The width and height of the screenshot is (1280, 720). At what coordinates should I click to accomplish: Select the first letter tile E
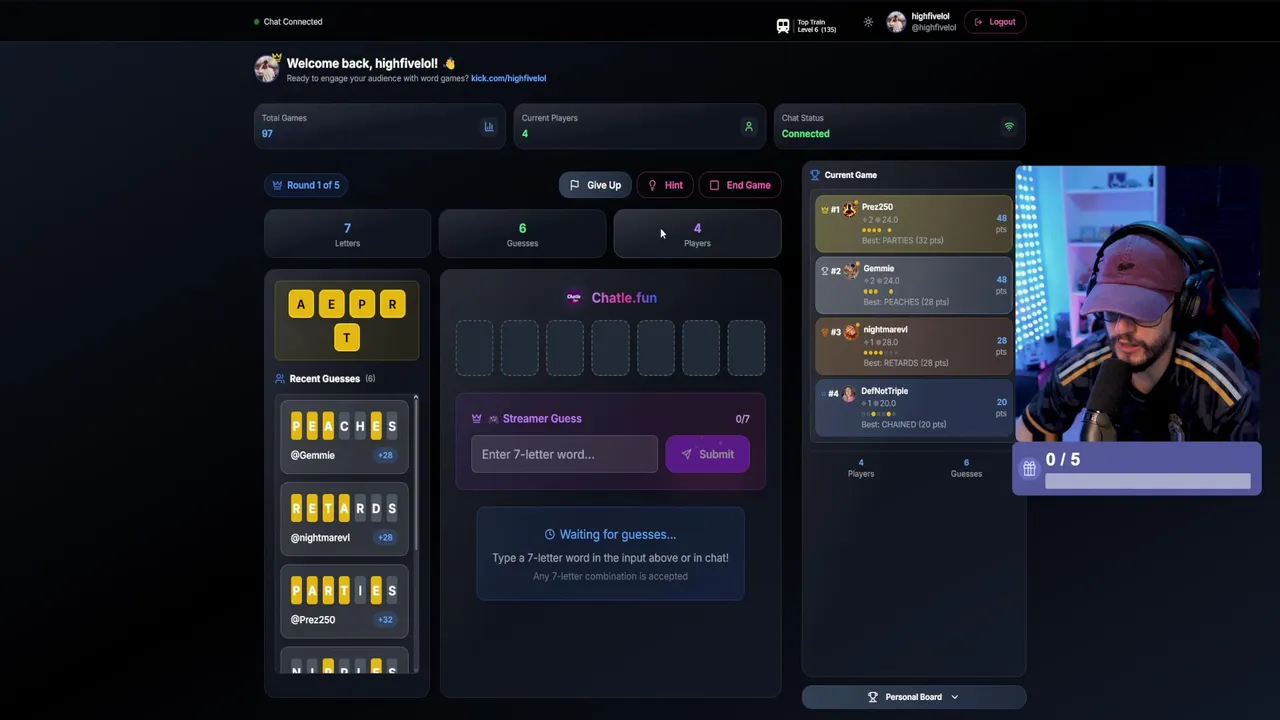coord(331,304)
